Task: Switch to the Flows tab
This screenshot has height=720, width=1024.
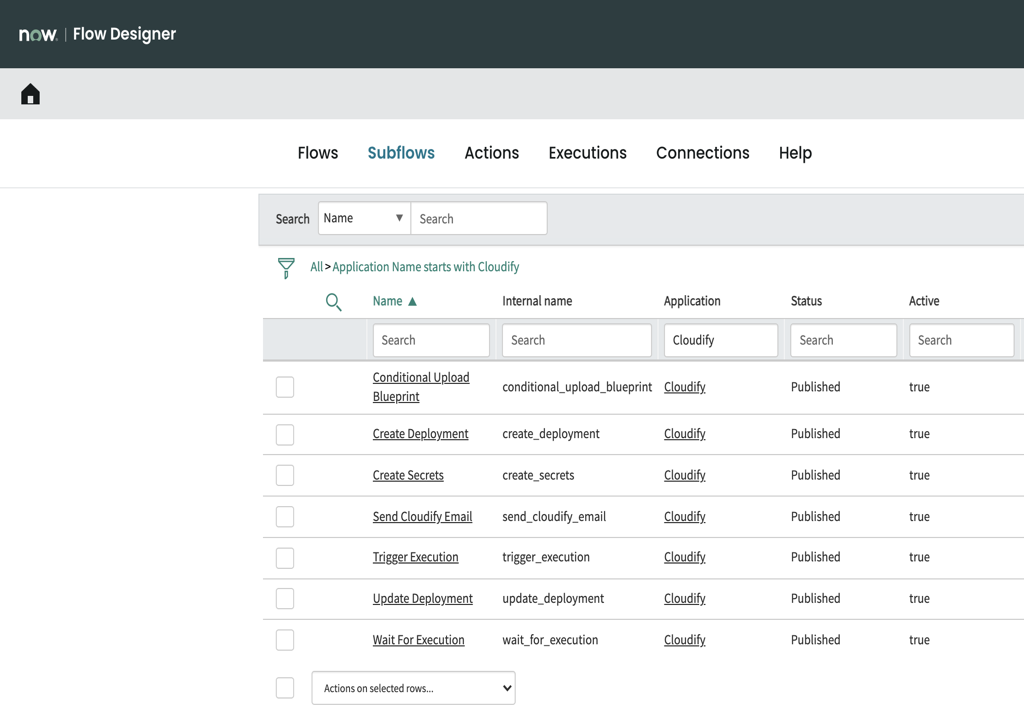Action: [318, 153]
